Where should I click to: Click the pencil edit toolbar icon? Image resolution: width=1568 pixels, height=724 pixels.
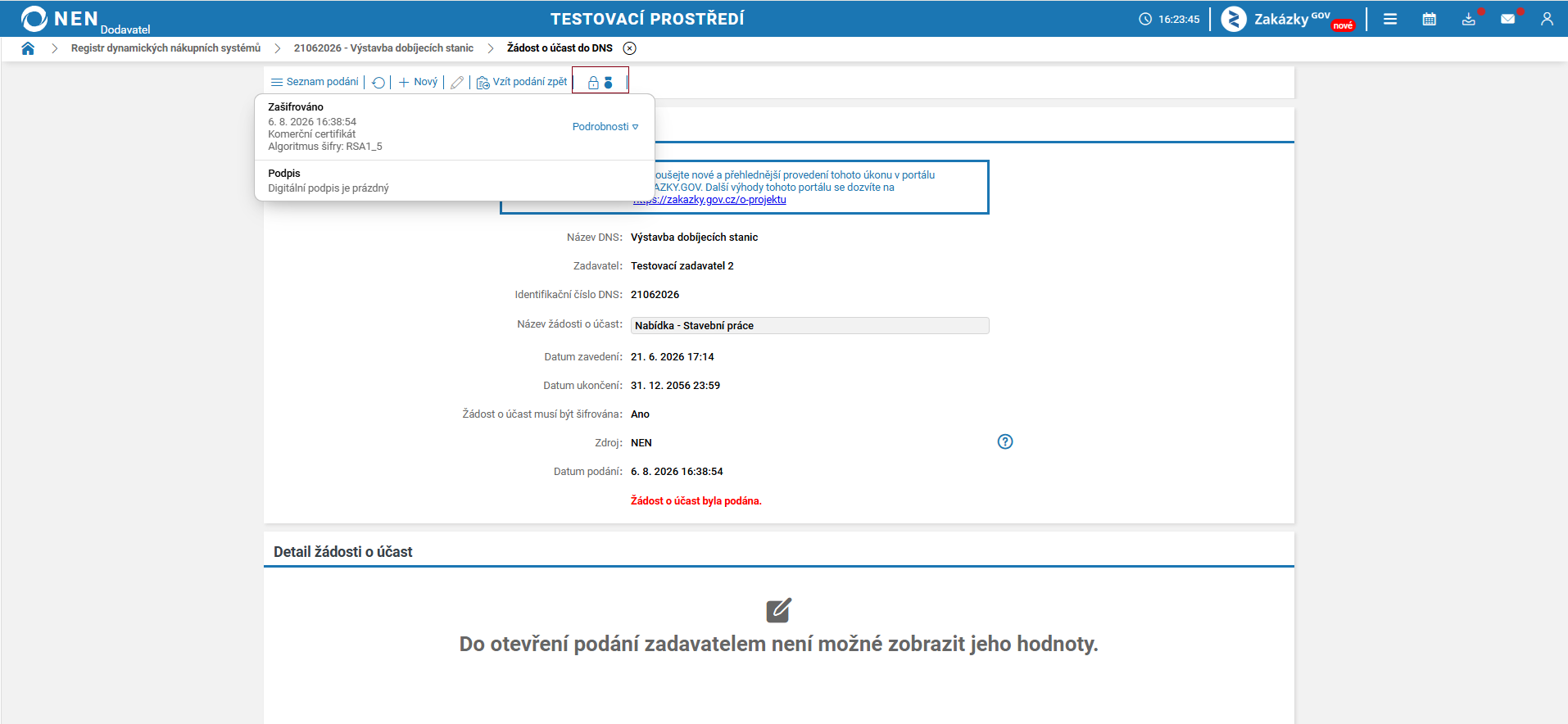(x=457, y=83)
